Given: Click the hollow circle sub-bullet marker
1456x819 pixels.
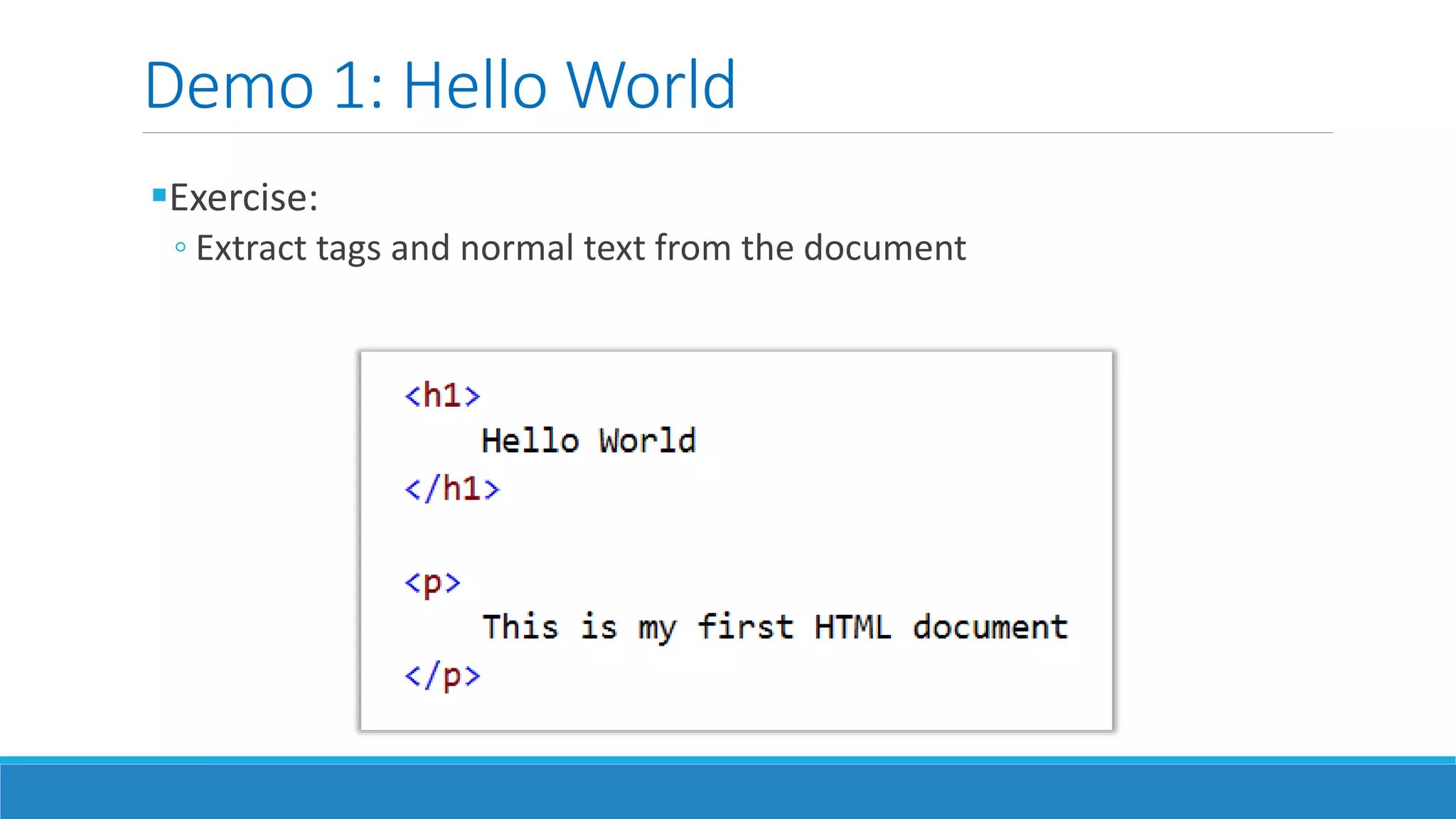Looking at the screenshot, I should (181, 247).
